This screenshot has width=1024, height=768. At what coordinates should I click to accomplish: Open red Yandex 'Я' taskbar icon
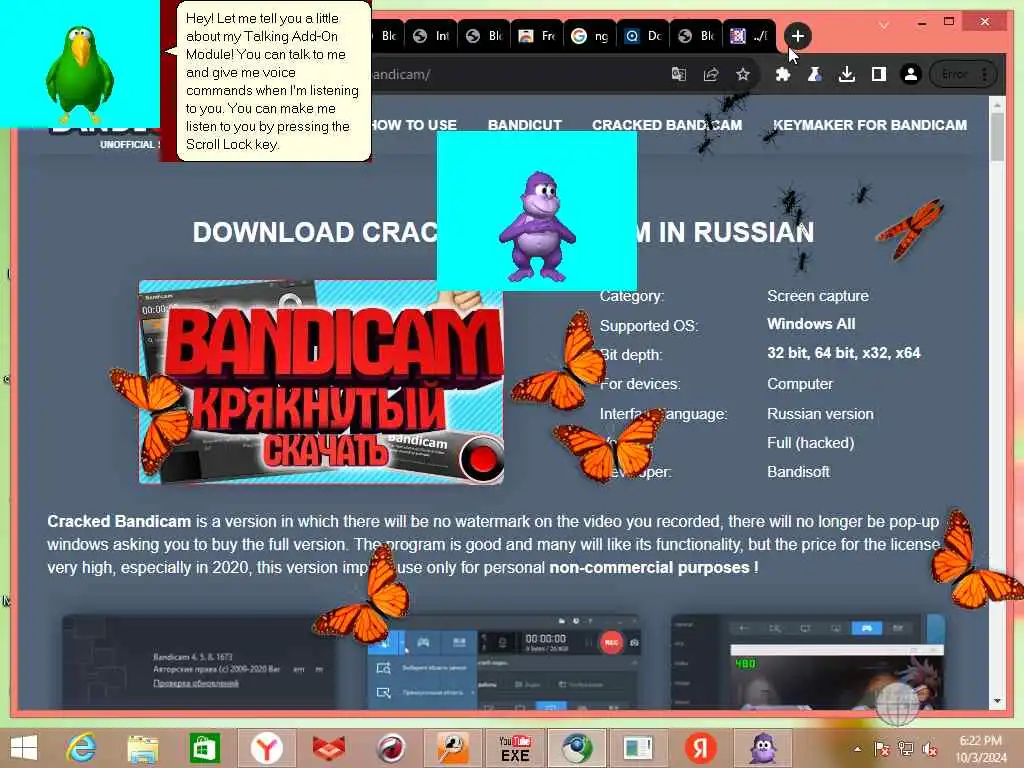(x=701, y=748)
